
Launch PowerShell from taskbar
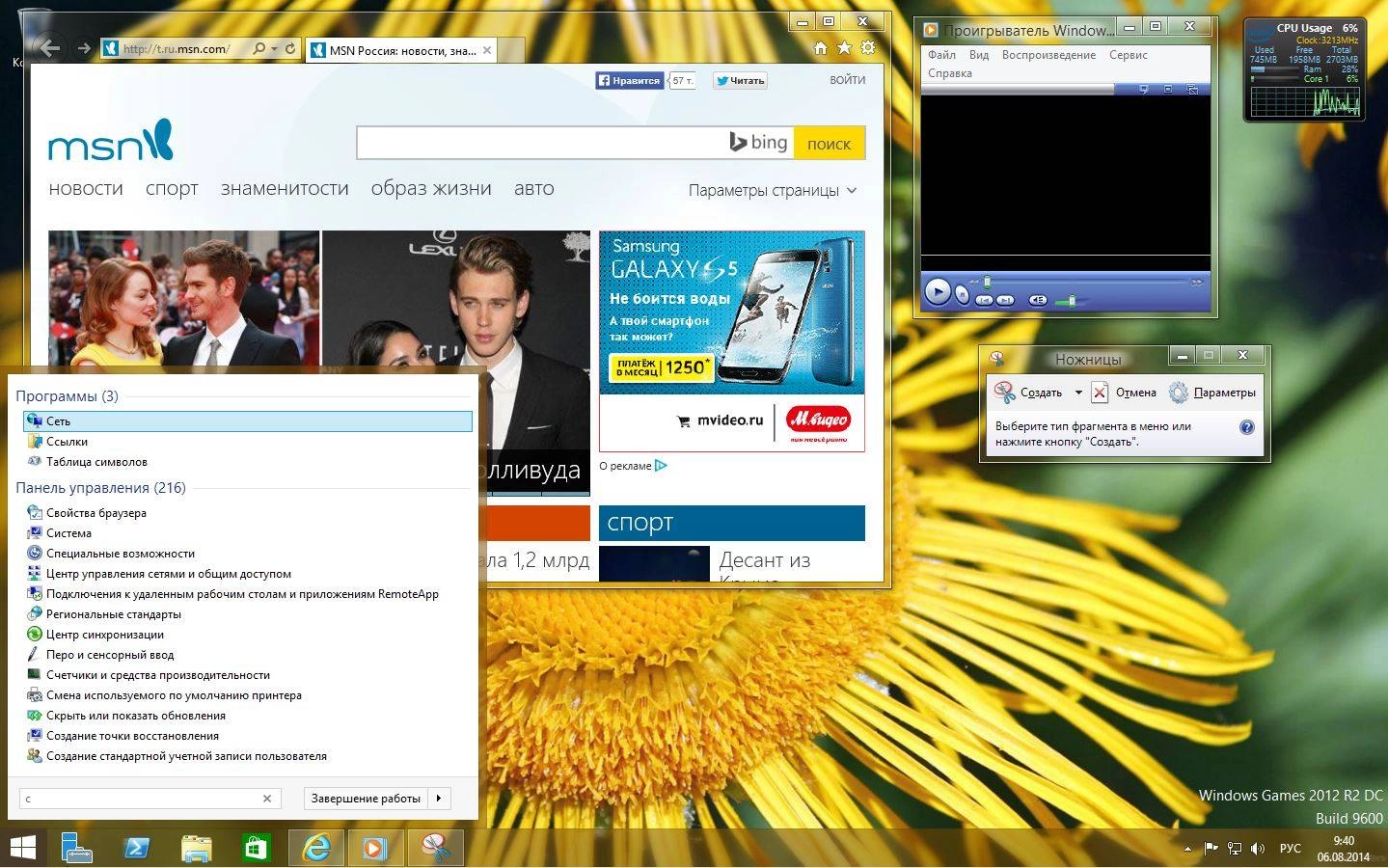coord(136,849)
